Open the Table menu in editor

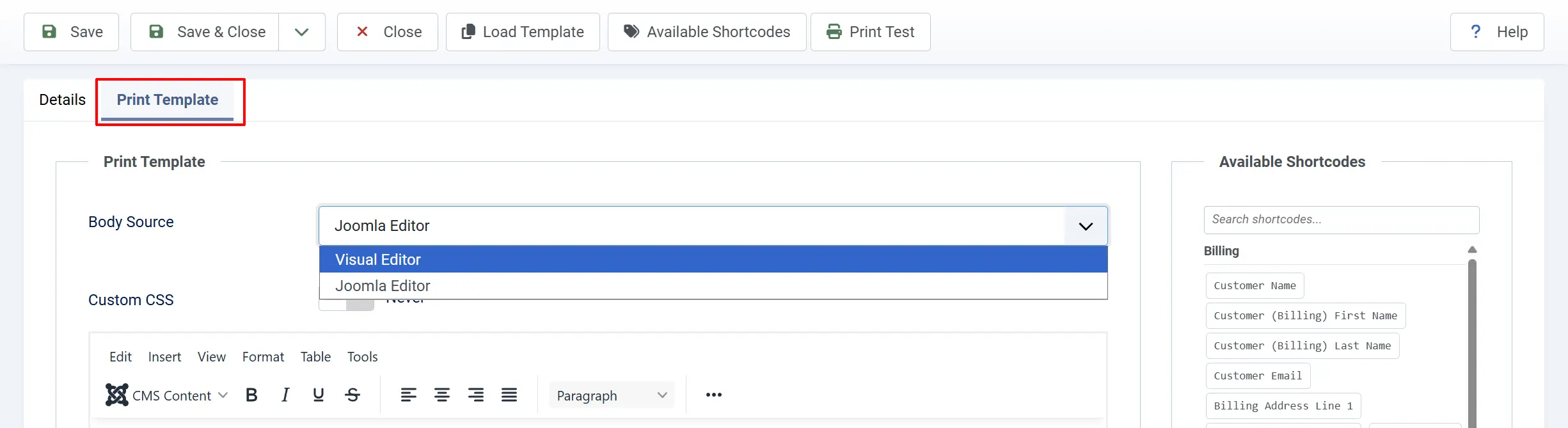(x=315, y=357)
